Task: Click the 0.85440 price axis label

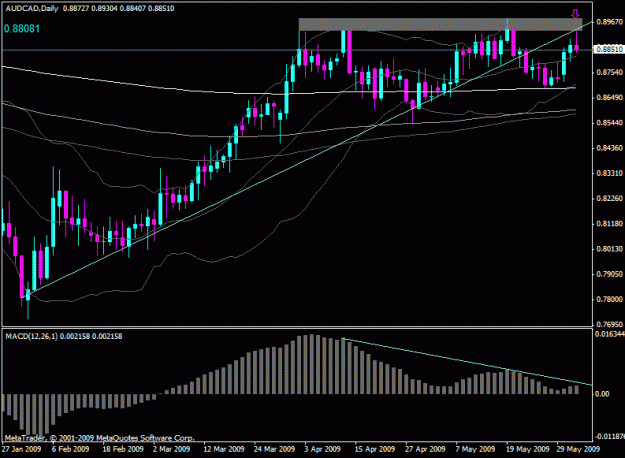Action: pos(609,123)
